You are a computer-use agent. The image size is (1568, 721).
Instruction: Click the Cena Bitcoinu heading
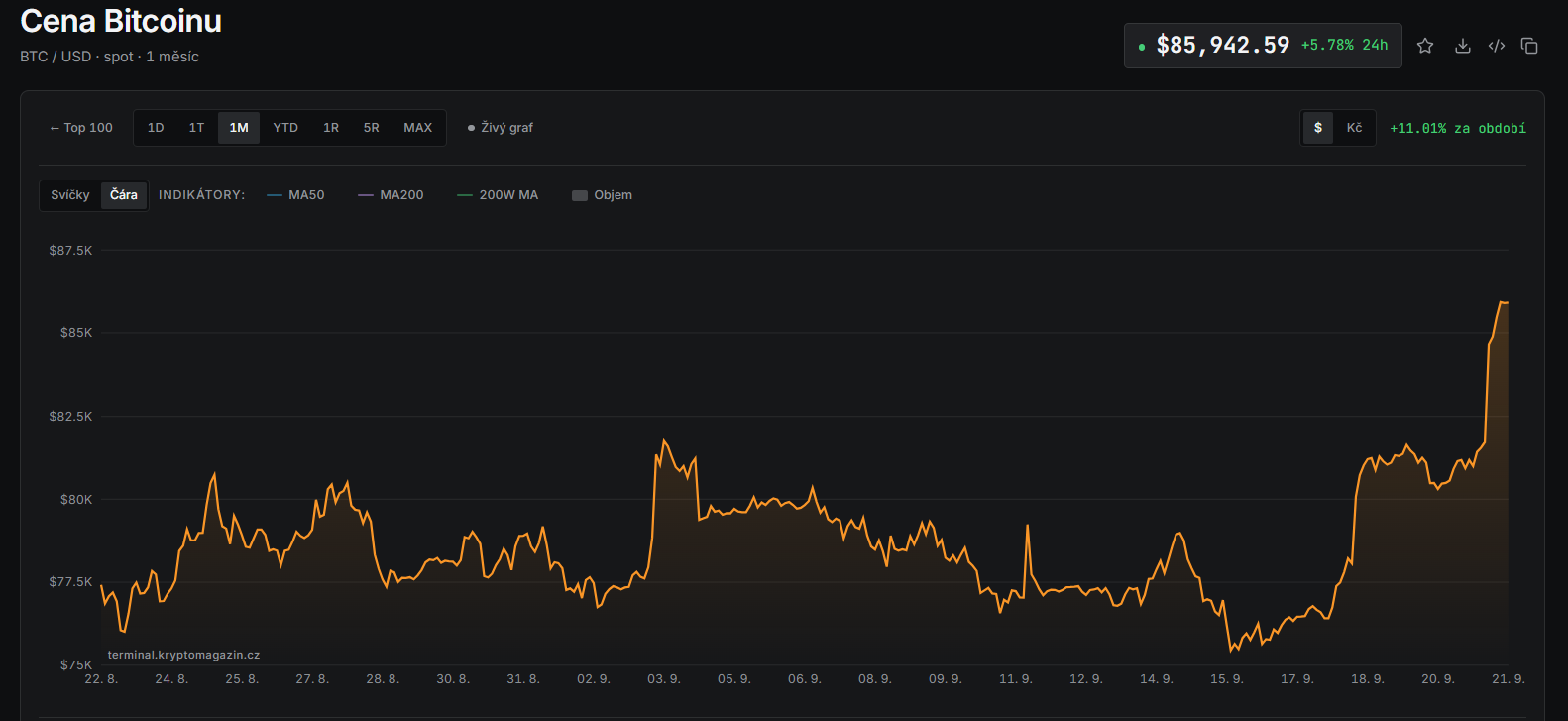pos(121,21)
